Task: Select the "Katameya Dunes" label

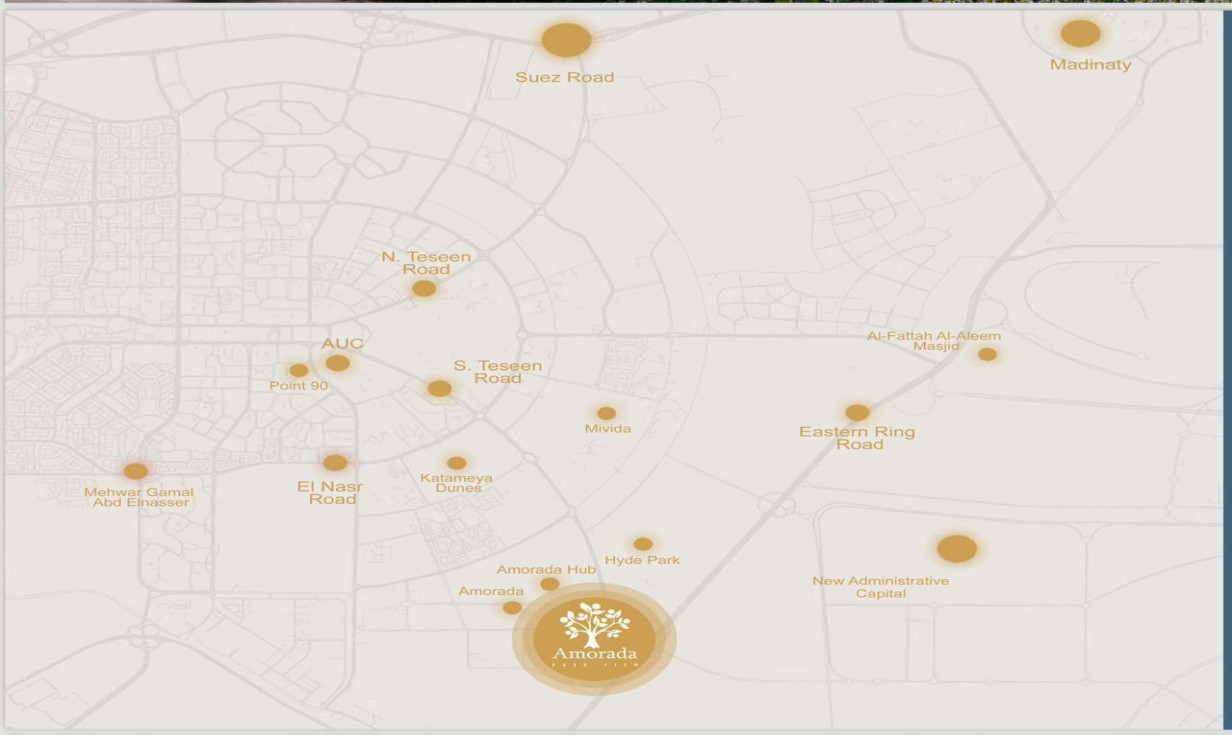Action: point(457,483)
